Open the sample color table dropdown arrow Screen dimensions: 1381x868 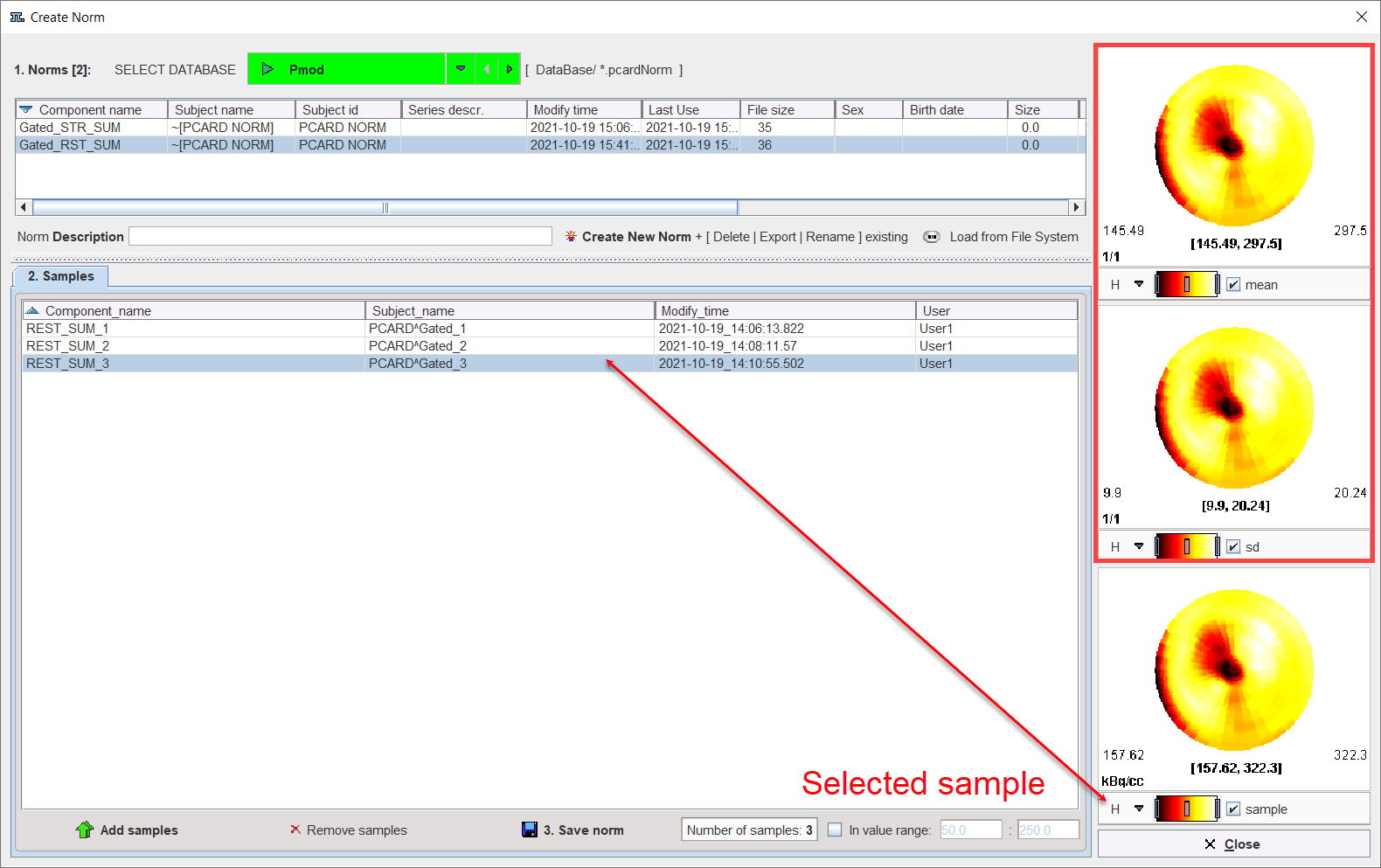[x=1139, y=809]
